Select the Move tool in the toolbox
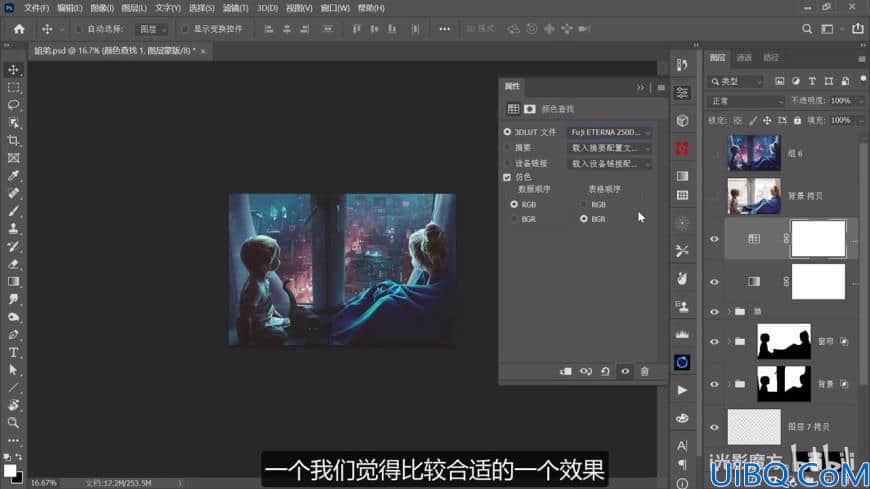Viewport: 870px width, 489px height. 13,70
